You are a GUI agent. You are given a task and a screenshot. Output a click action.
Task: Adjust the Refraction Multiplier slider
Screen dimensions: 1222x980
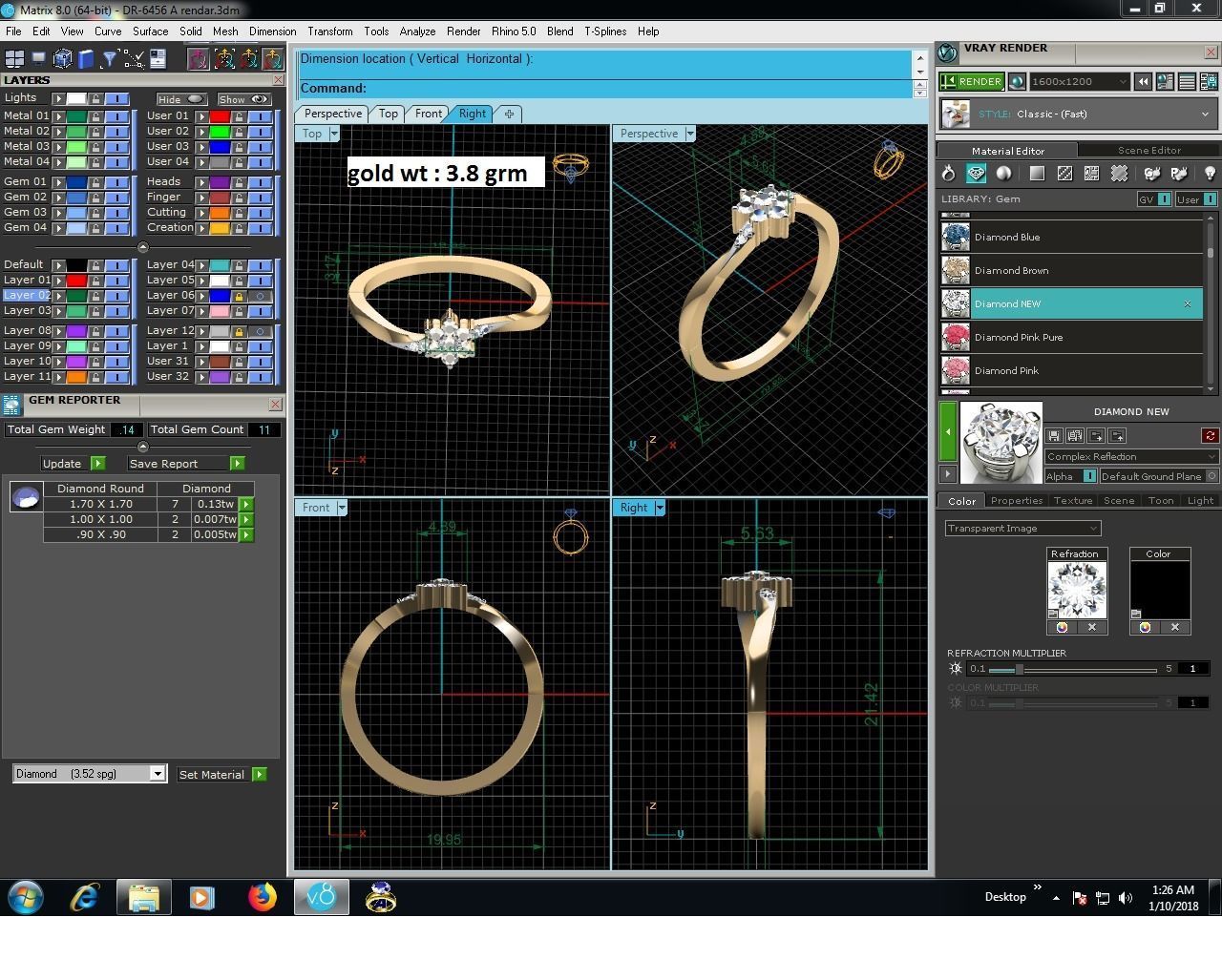1019,669
